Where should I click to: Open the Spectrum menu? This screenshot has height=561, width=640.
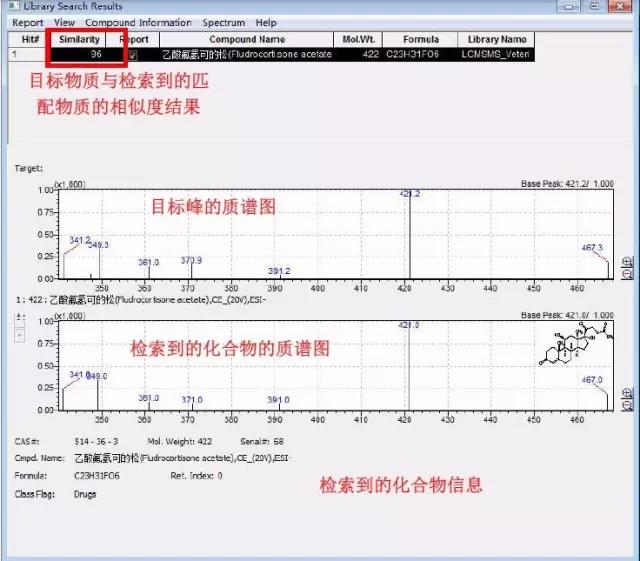pos(223,22)
